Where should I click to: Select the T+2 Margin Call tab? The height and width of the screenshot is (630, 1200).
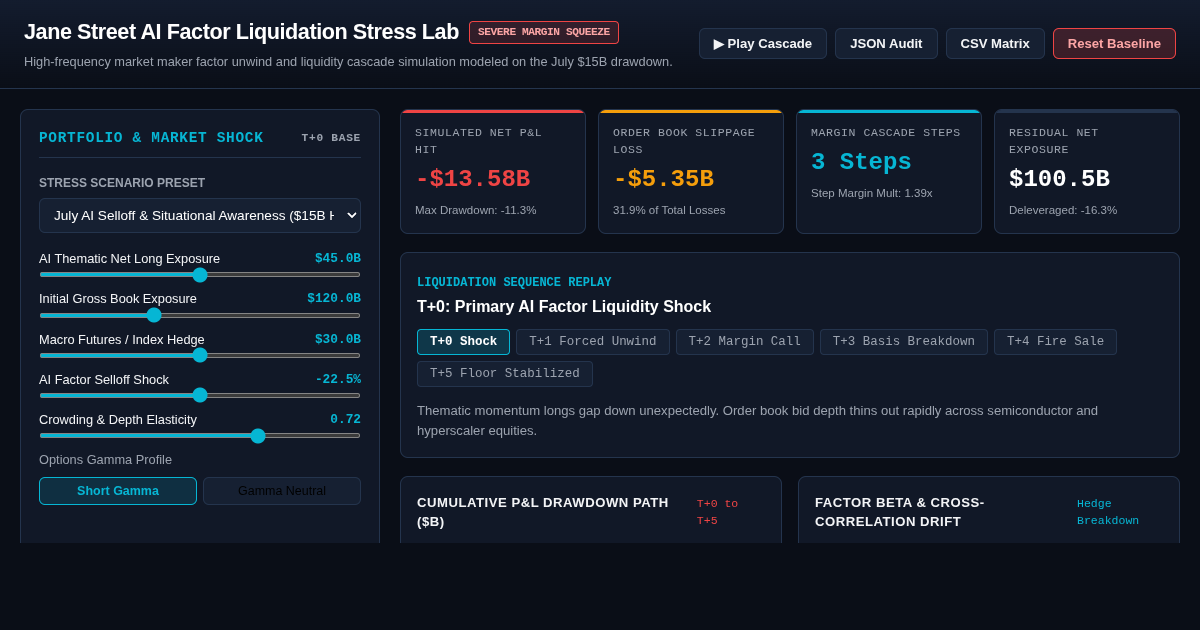745,342
